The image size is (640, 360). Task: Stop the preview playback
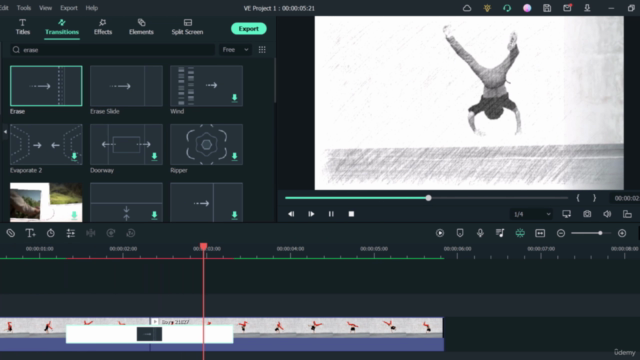351,214
